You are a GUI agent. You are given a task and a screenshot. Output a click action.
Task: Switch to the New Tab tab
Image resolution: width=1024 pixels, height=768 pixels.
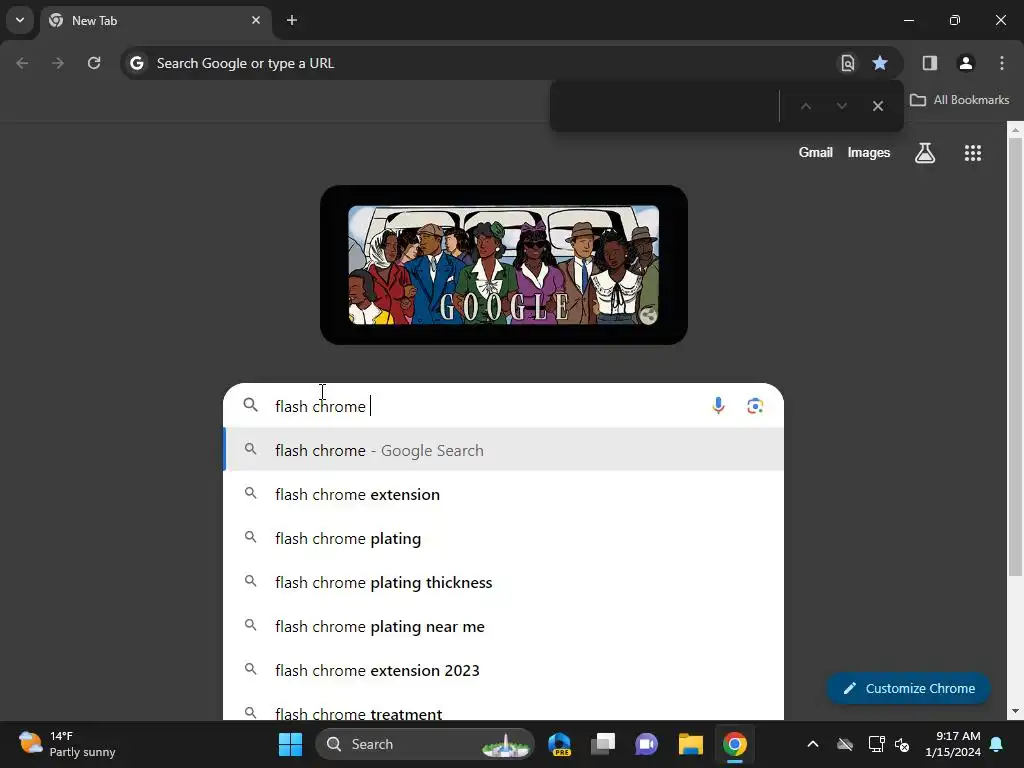point(155,21)
